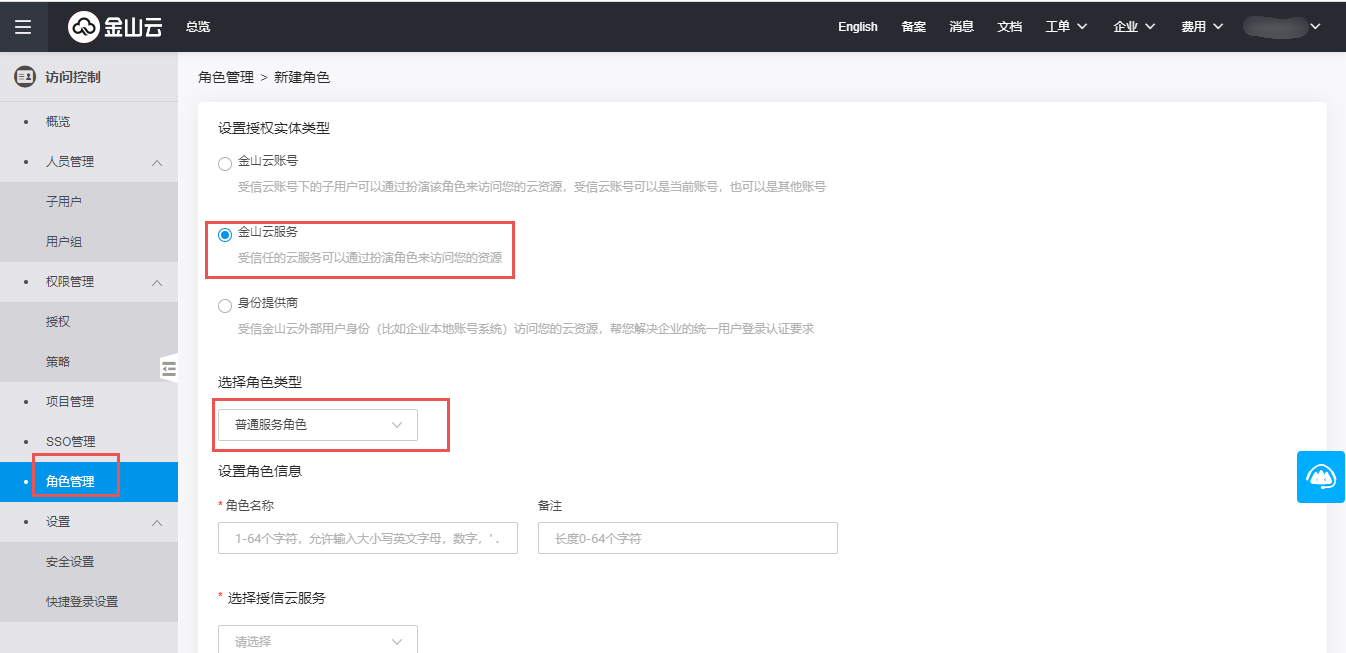
Task: Collapse the sidebar with the handle icon
Action: (169, 369)
